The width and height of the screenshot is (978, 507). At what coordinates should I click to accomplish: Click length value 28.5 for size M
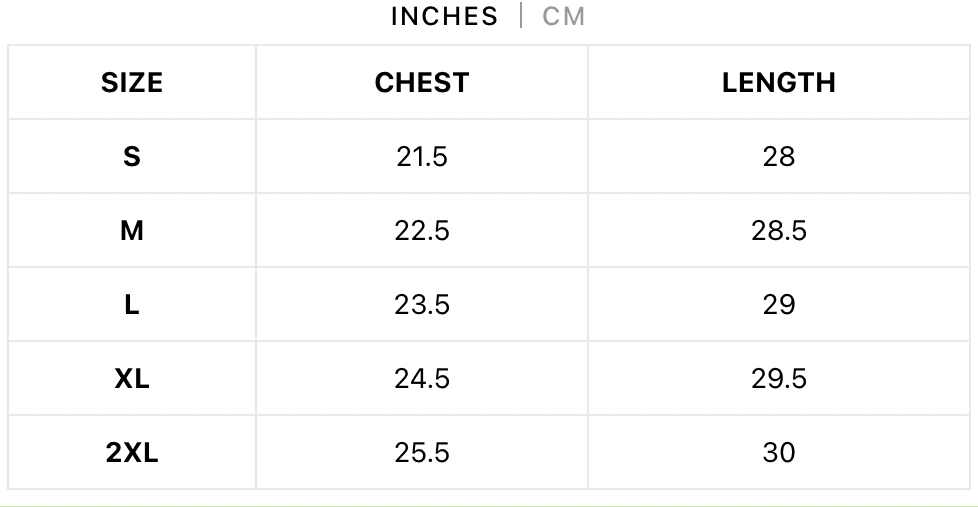pos(779,231)
